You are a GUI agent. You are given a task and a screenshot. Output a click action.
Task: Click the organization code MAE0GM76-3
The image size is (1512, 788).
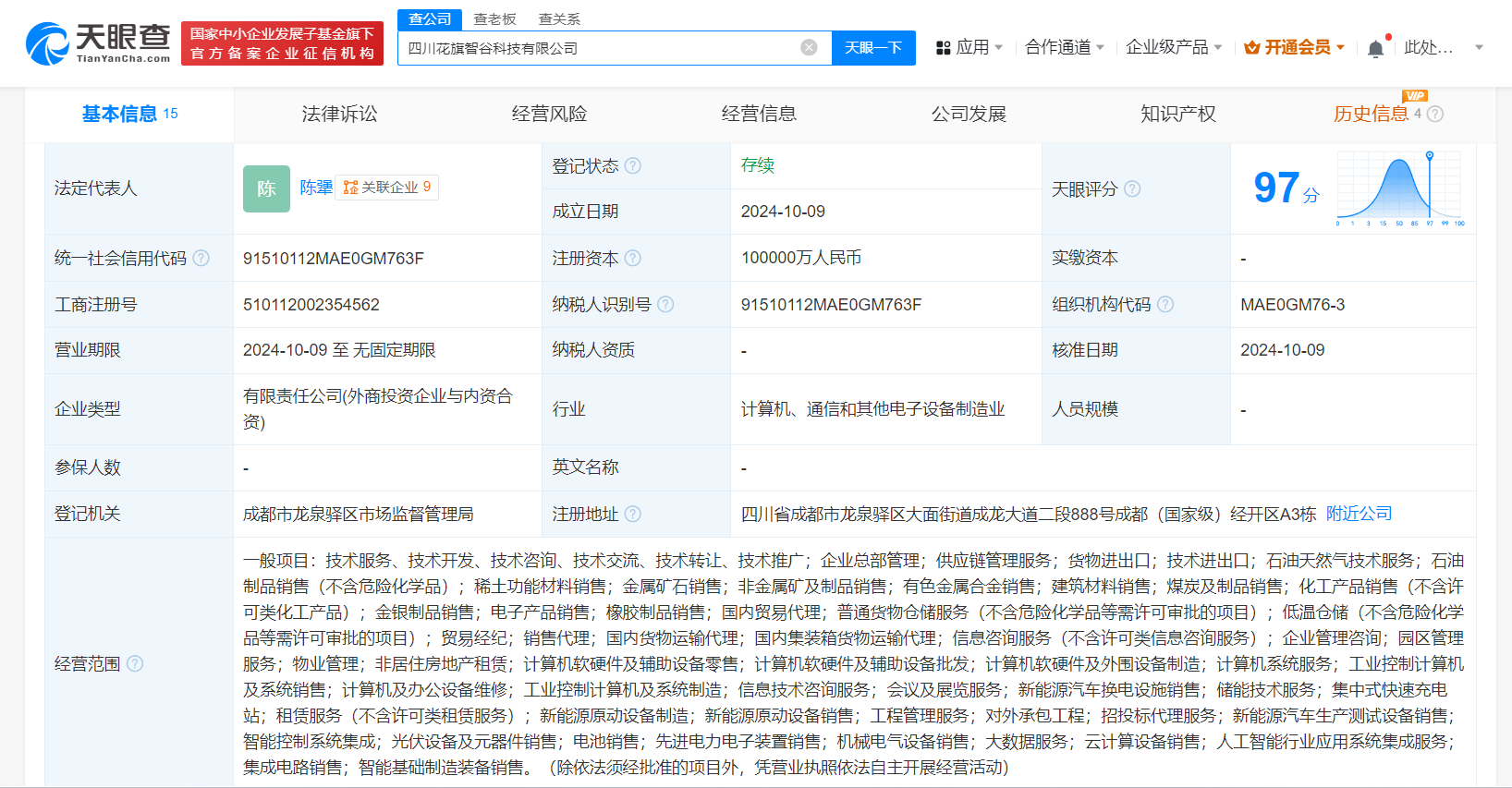click(1293, 305)
